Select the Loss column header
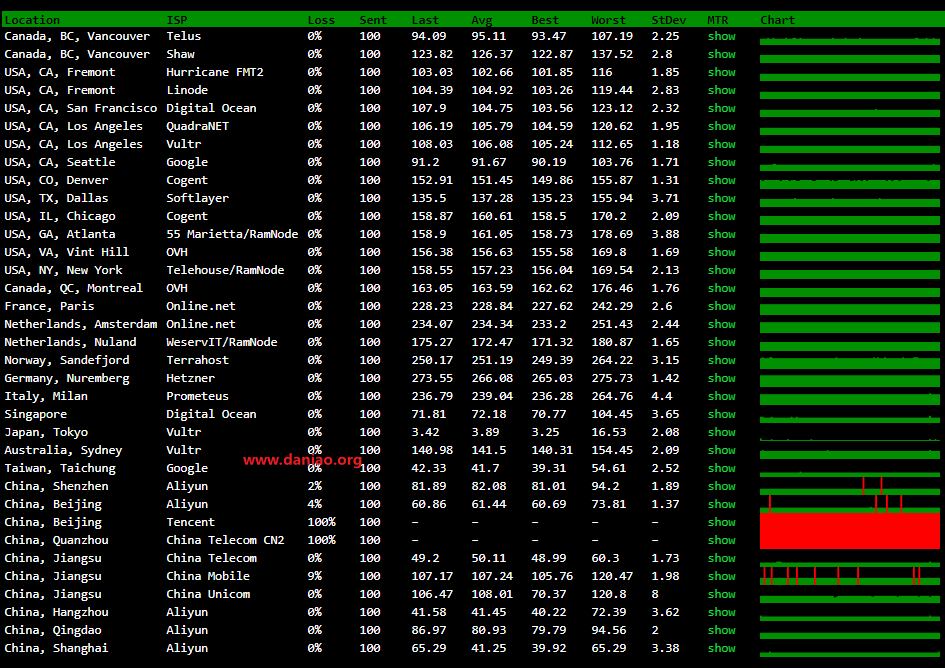The image size is (945, 668). 321,20
